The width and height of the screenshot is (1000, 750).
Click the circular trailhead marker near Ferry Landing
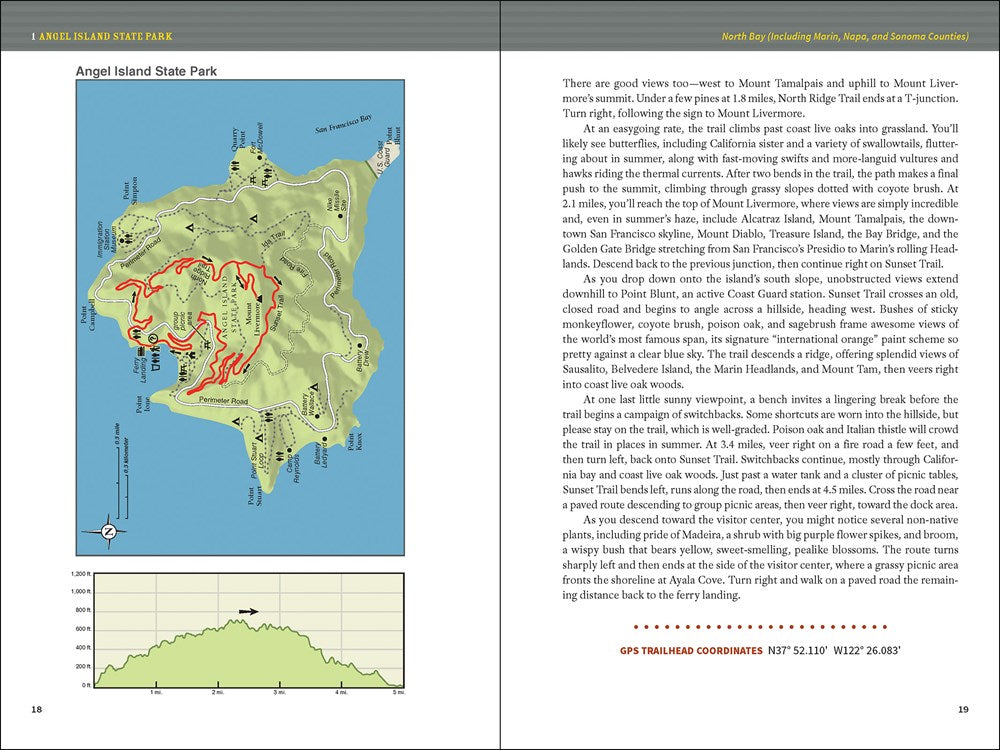click(x=152, y=339)
